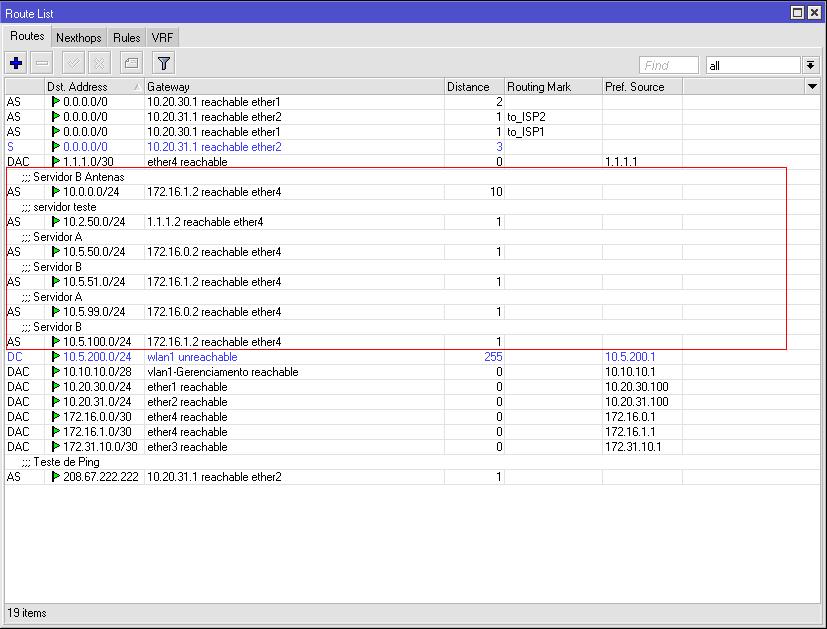Click the minus remove route button

[x=42, y=63]
